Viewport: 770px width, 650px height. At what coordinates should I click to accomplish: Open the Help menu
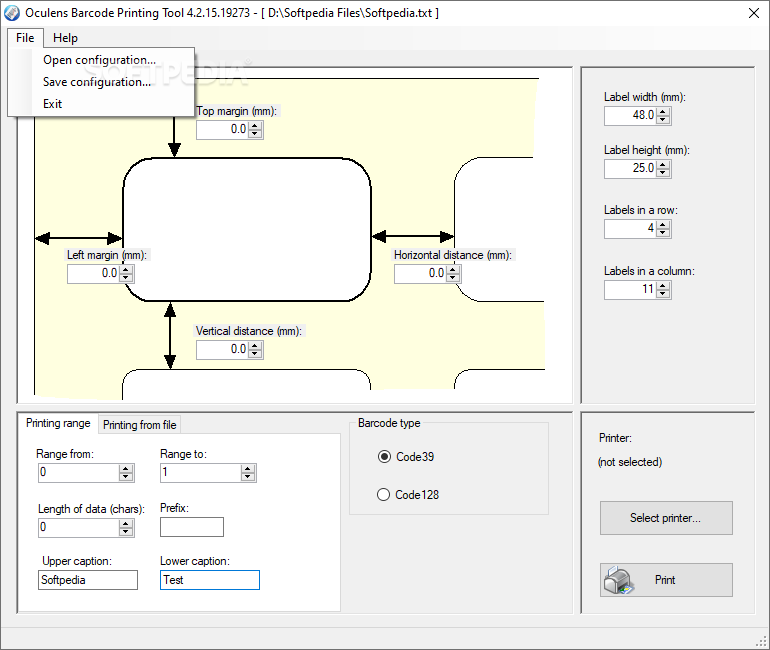click(65, 38)
